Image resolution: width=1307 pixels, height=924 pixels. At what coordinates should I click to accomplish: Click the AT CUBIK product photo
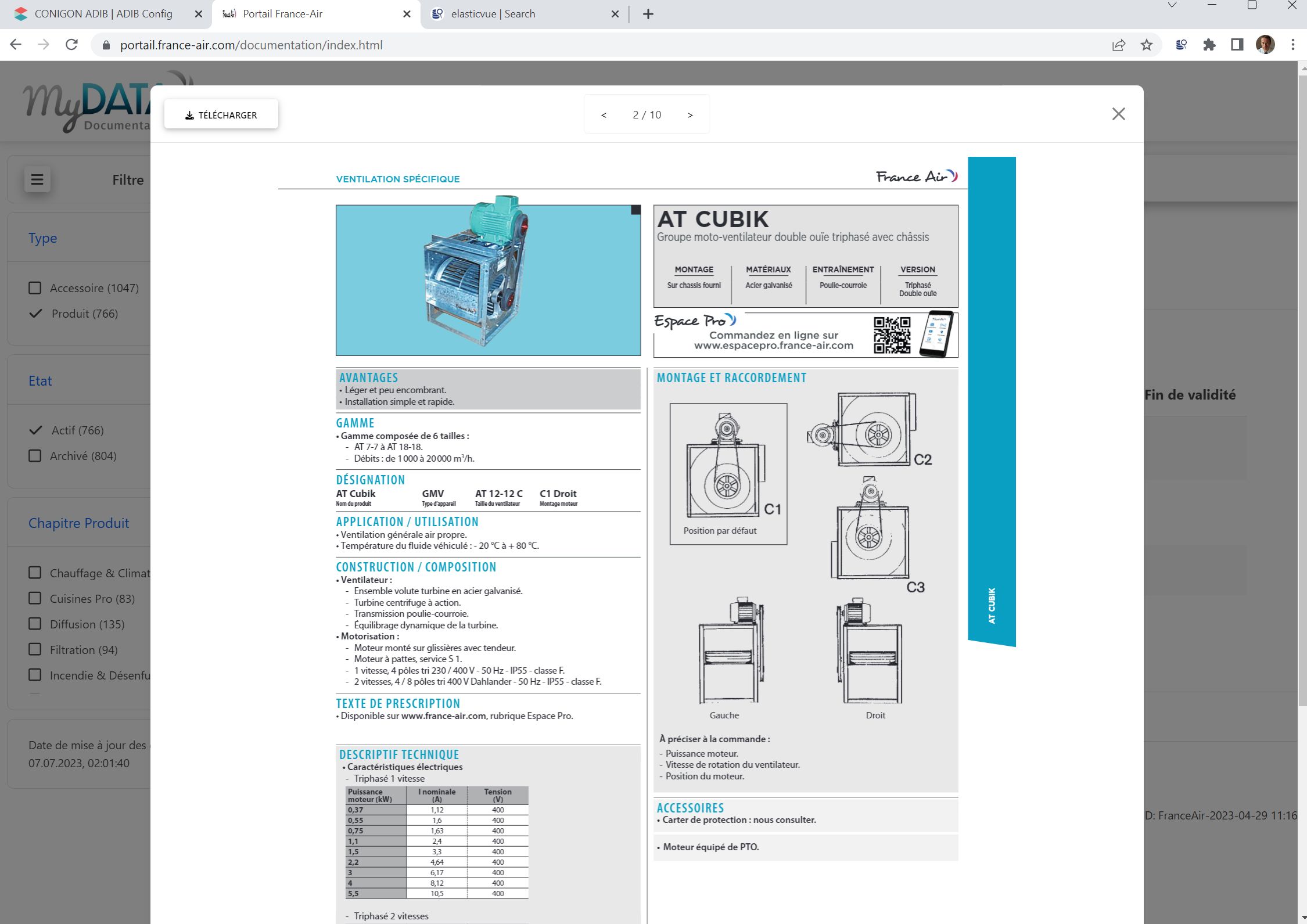pos(488,280)
